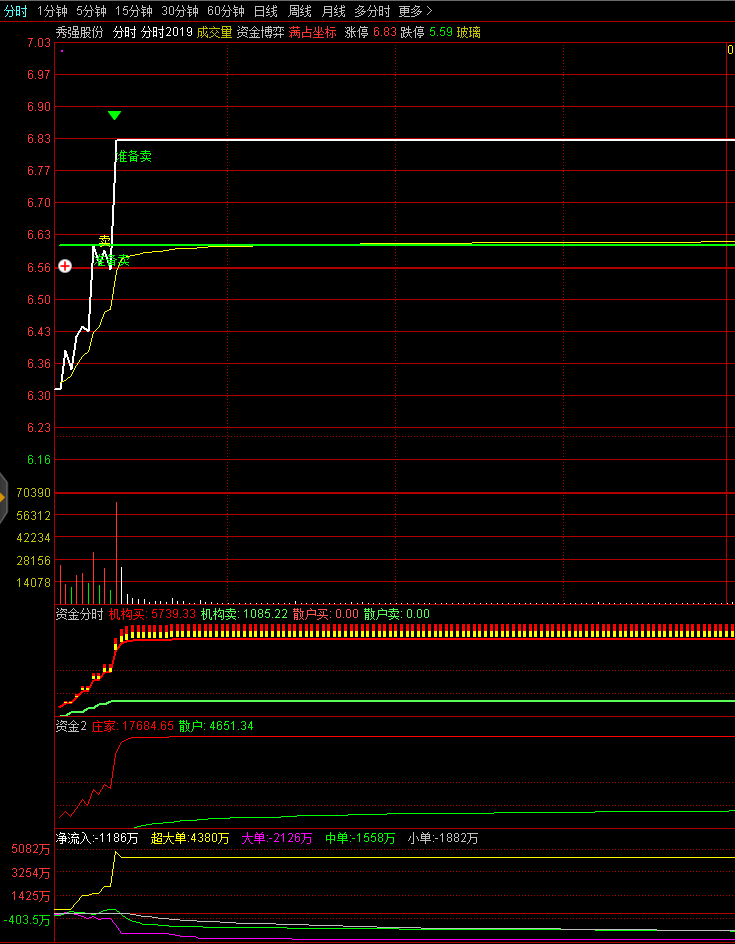
Task: Click the 资金分时 panel title
Action: (x=79, y=614)
